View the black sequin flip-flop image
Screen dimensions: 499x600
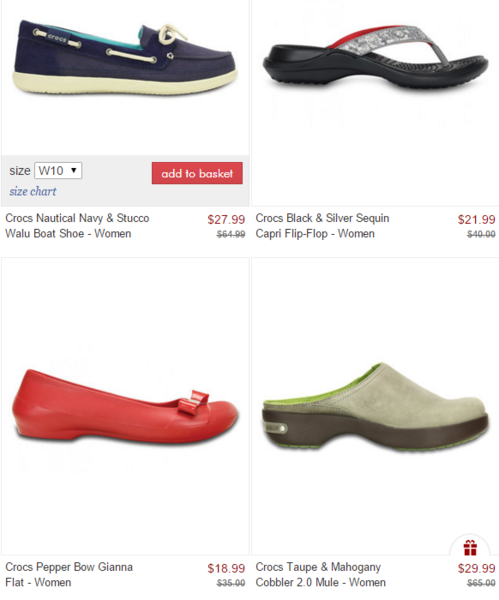click(x=375, y=57)
